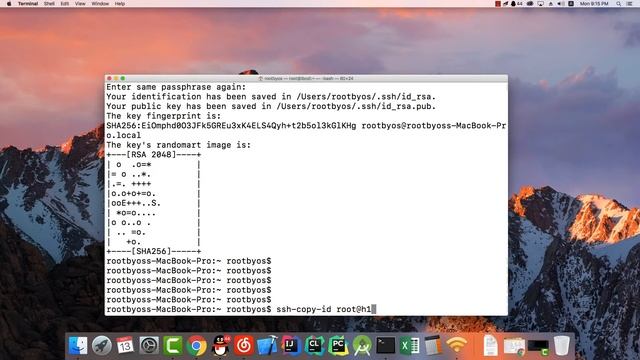The width and height of the screenshot is (640, 360).
Task: Open the Trash in the dock
Action: [x=562, y=346]
